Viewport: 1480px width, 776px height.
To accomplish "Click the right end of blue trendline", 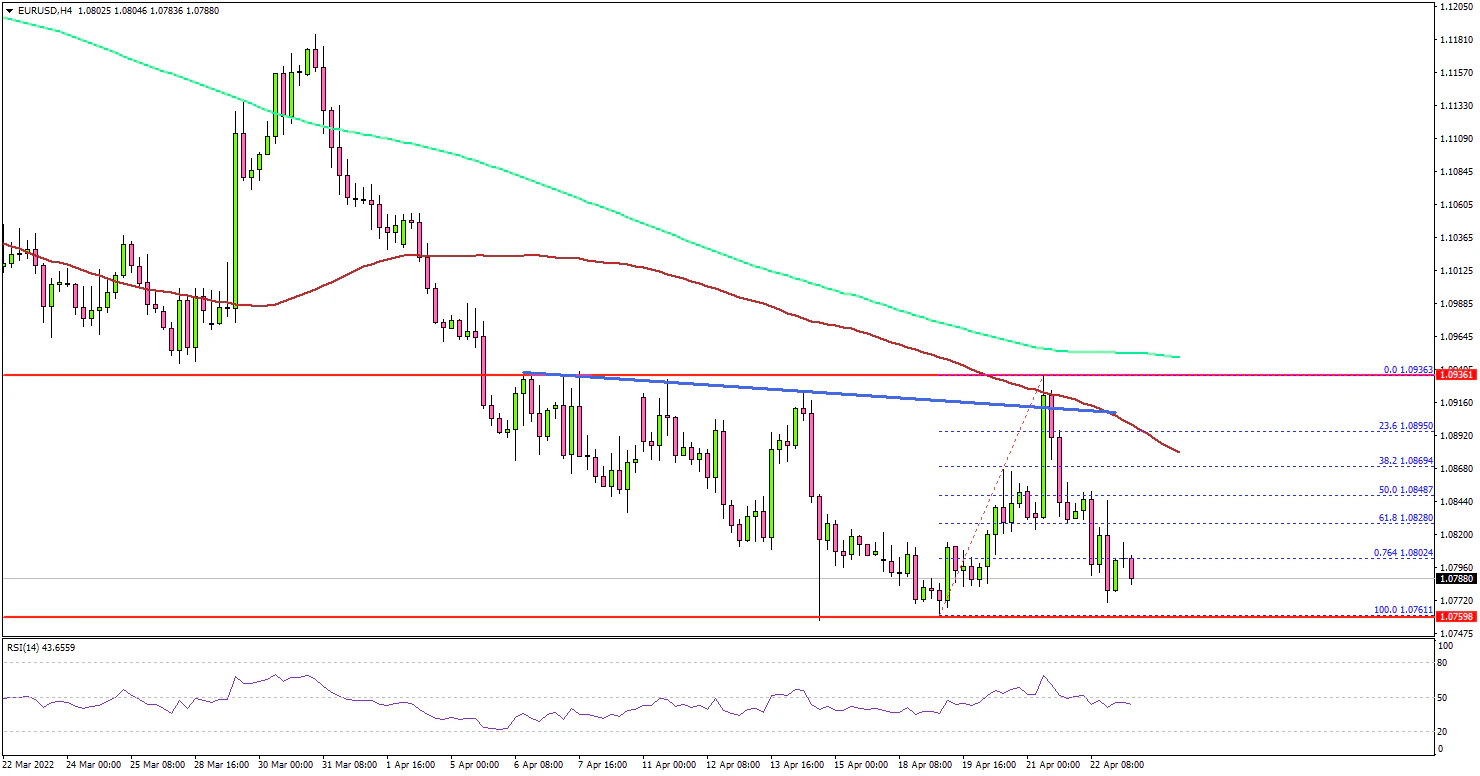I will point(1115,412).
